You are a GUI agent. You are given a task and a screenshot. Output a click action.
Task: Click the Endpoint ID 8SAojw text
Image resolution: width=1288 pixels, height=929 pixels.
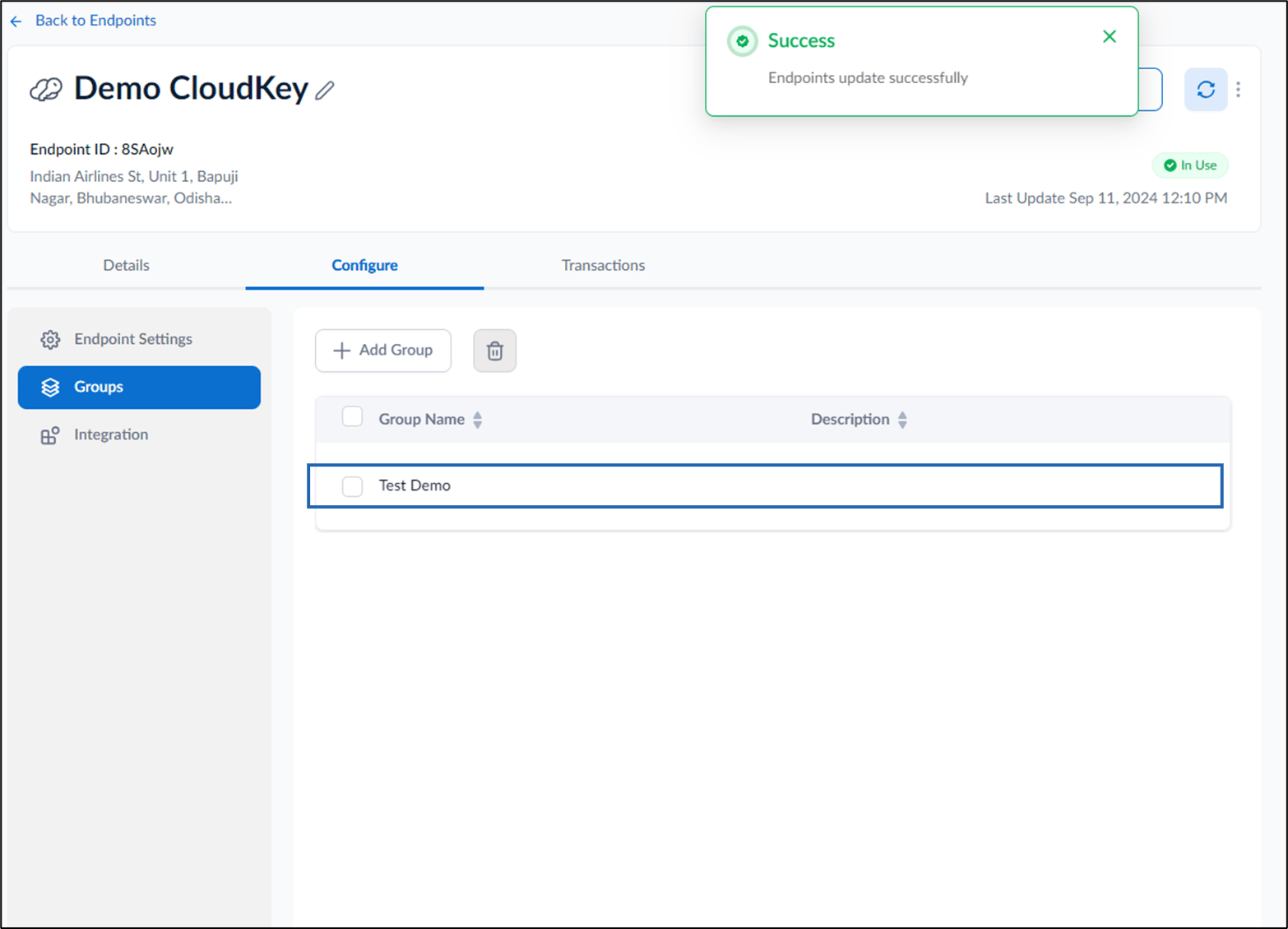pyautogui.click(x=101, y=149)
